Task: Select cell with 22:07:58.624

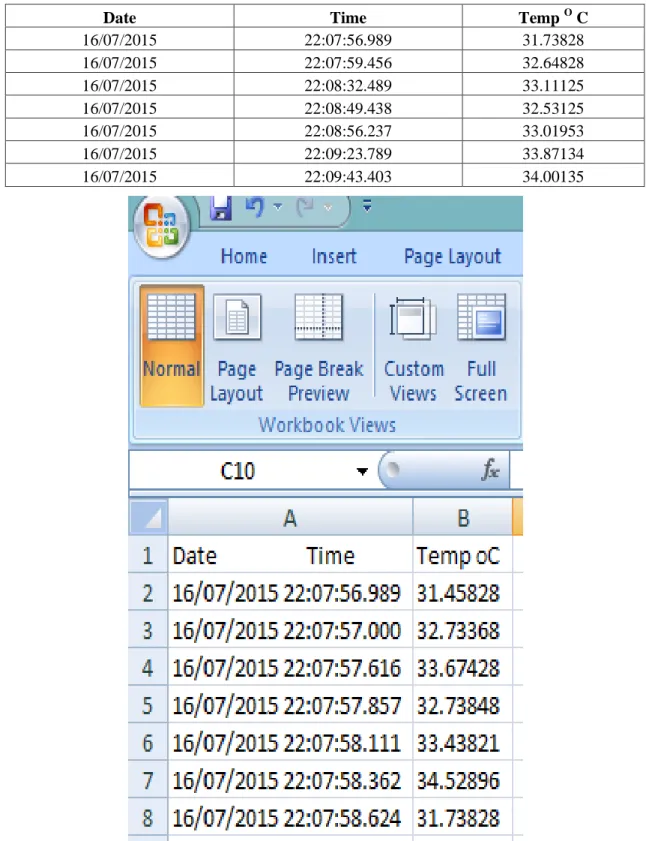Action: click(x=290, y=818)
